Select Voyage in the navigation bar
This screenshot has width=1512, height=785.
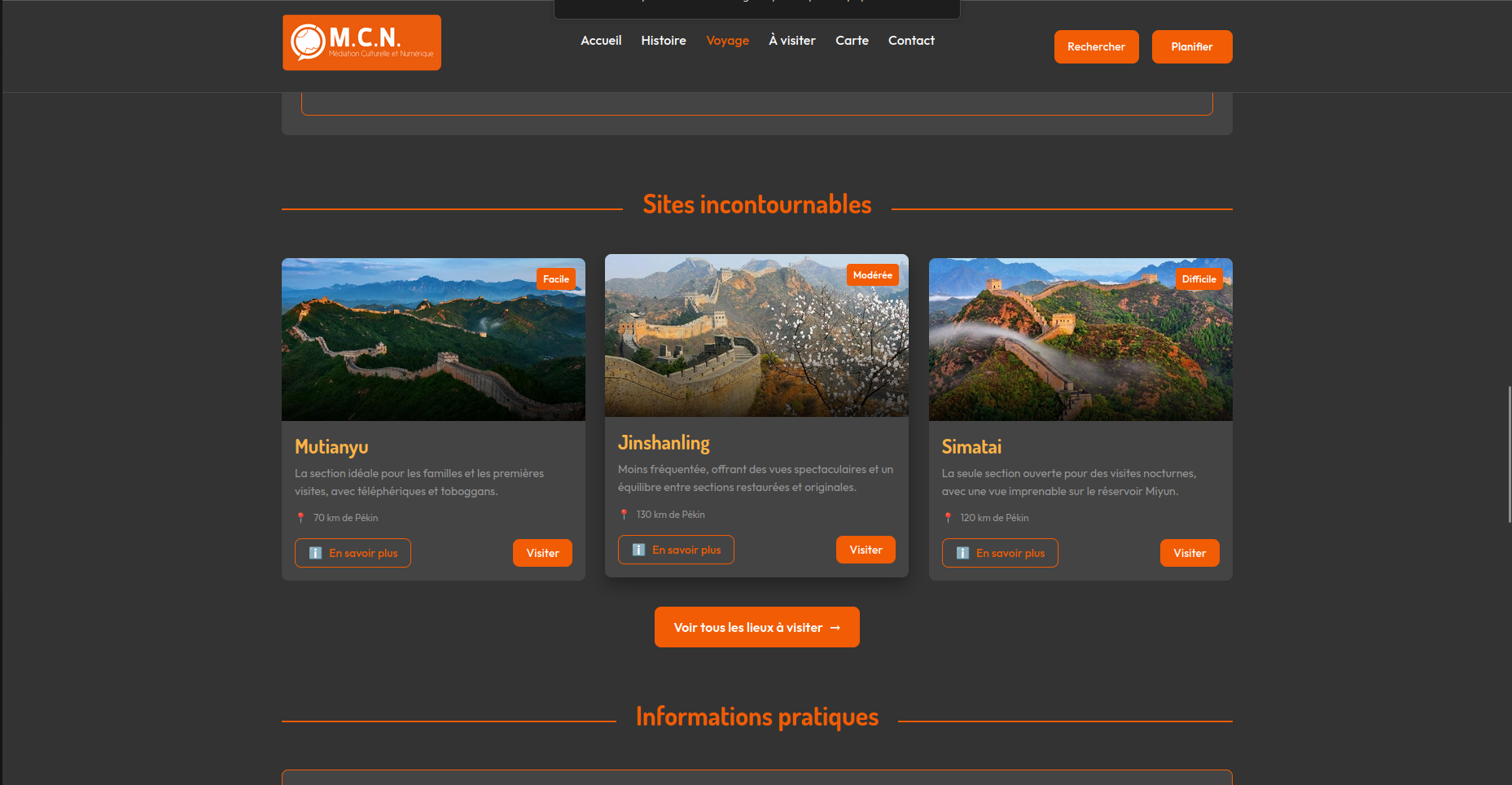click(727, 41)
